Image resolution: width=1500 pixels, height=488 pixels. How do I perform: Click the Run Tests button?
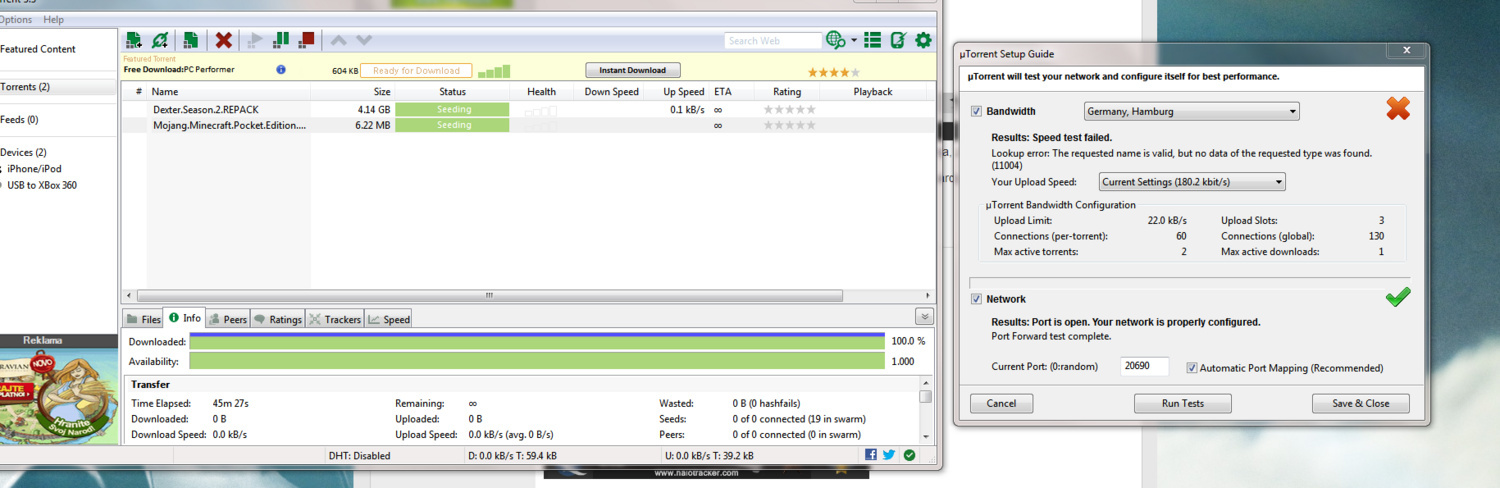pyautogui.click(x=1183, y=403)
